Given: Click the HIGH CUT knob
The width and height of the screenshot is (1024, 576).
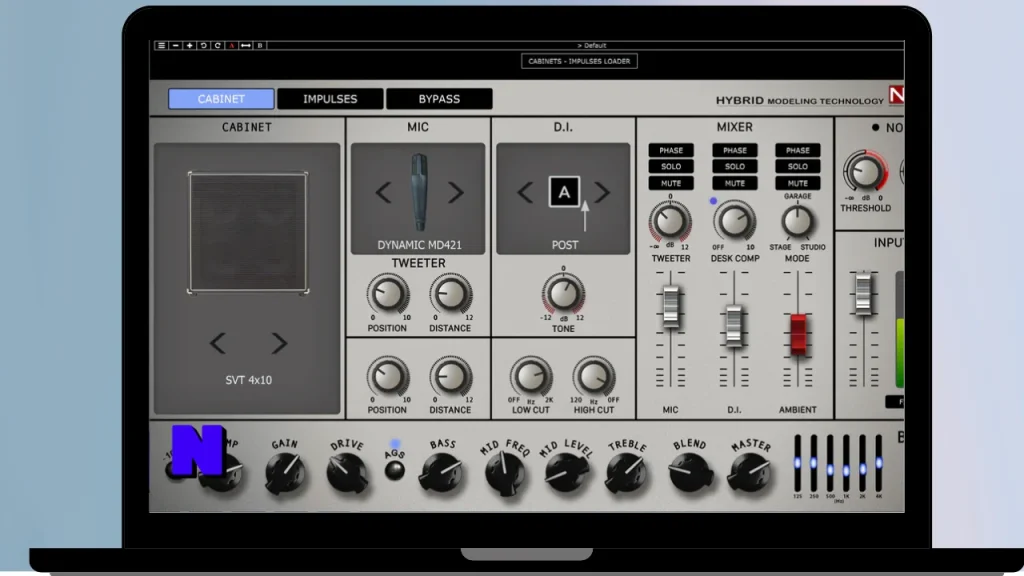Looking at the screenshot, I should [594, 376].
